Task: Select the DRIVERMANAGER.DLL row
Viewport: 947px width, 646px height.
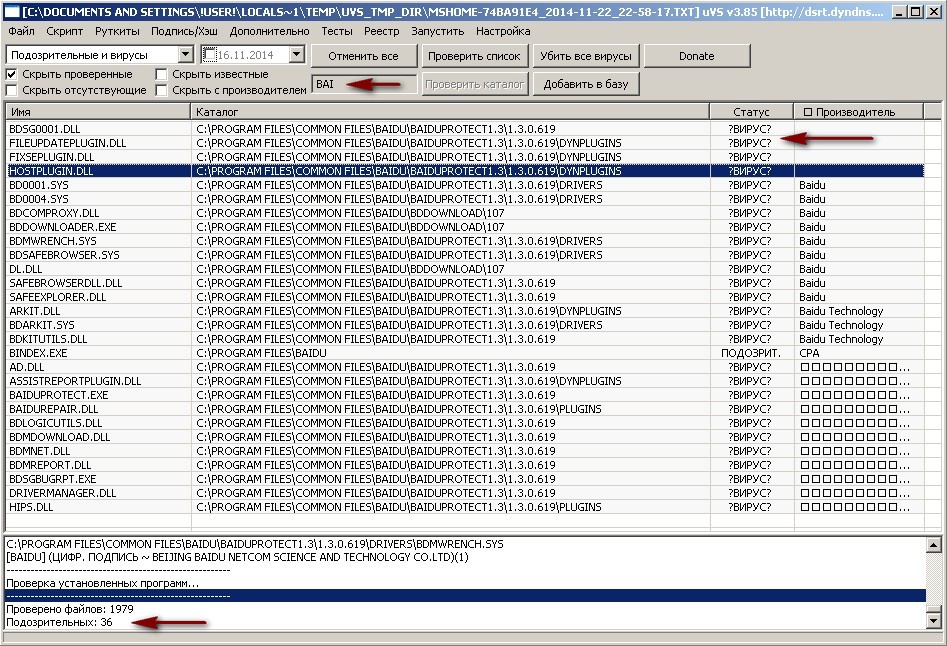Action: point(464,493)
